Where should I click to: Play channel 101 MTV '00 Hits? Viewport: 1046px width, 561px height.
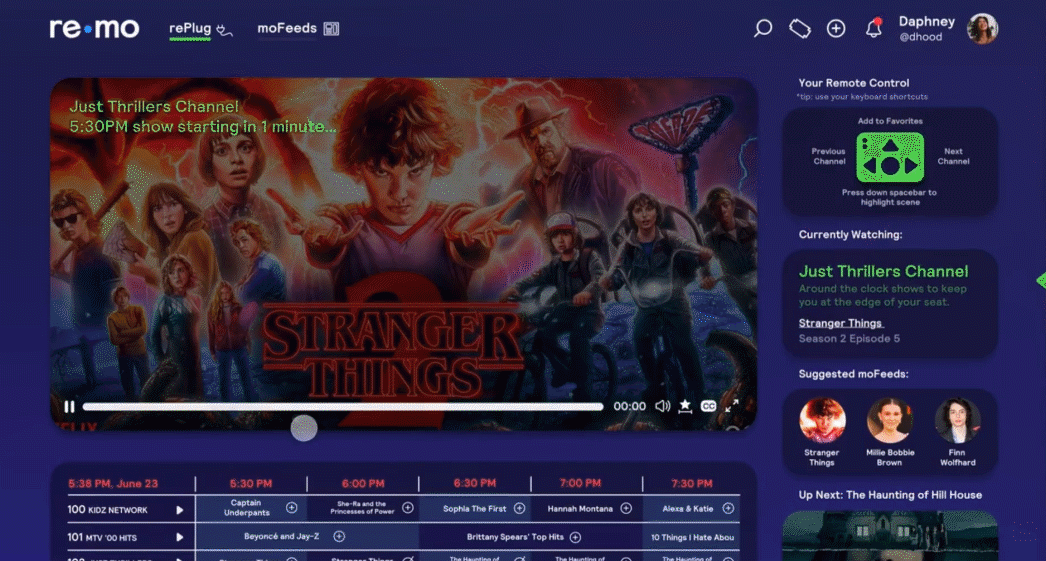pos(179,537)
